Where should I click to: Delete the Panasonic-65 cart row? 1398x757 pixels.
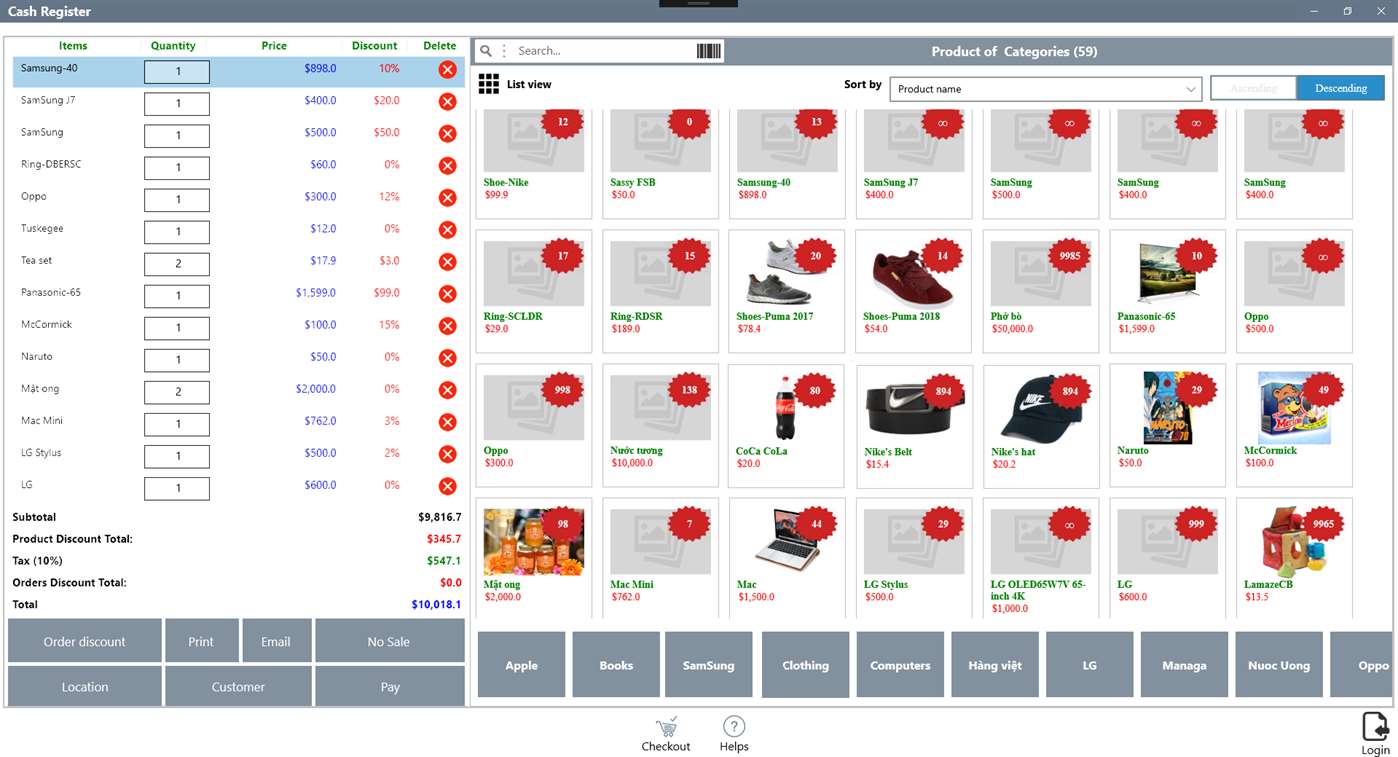[x=447, y=293]
